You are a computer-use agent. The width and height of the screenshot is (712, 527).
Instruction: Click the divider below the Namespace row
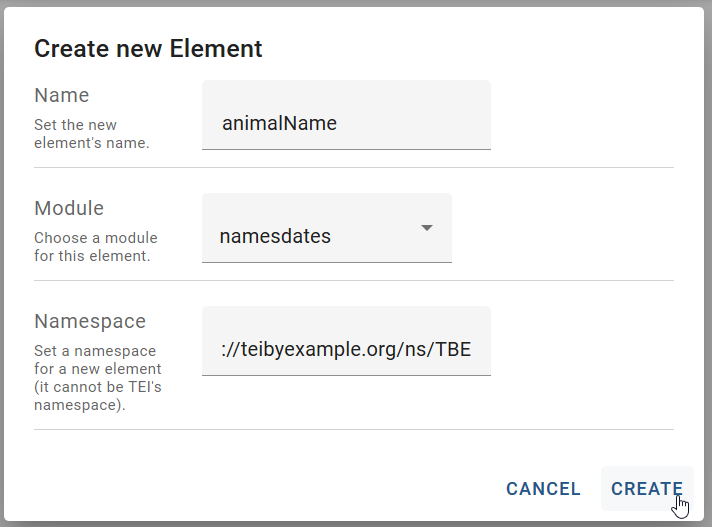click(x=354, y=429)
